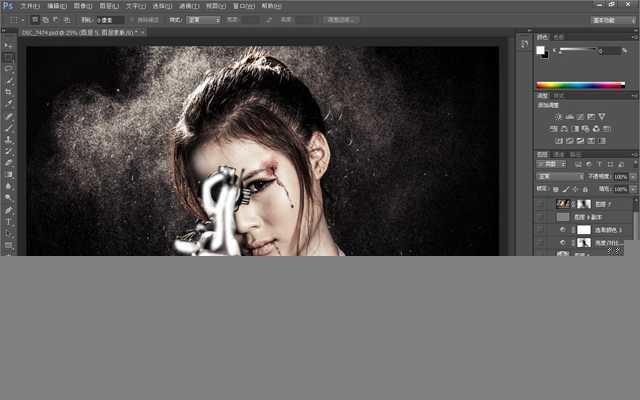
Task: Add a Color Balance adjustment
Action: (564, 129)
